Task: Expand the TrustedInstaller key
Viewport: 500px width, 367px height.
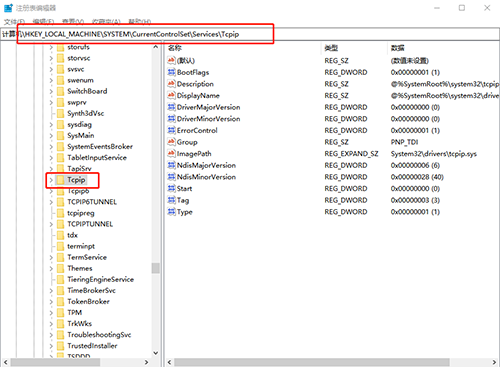Action: tap(51, 346)
